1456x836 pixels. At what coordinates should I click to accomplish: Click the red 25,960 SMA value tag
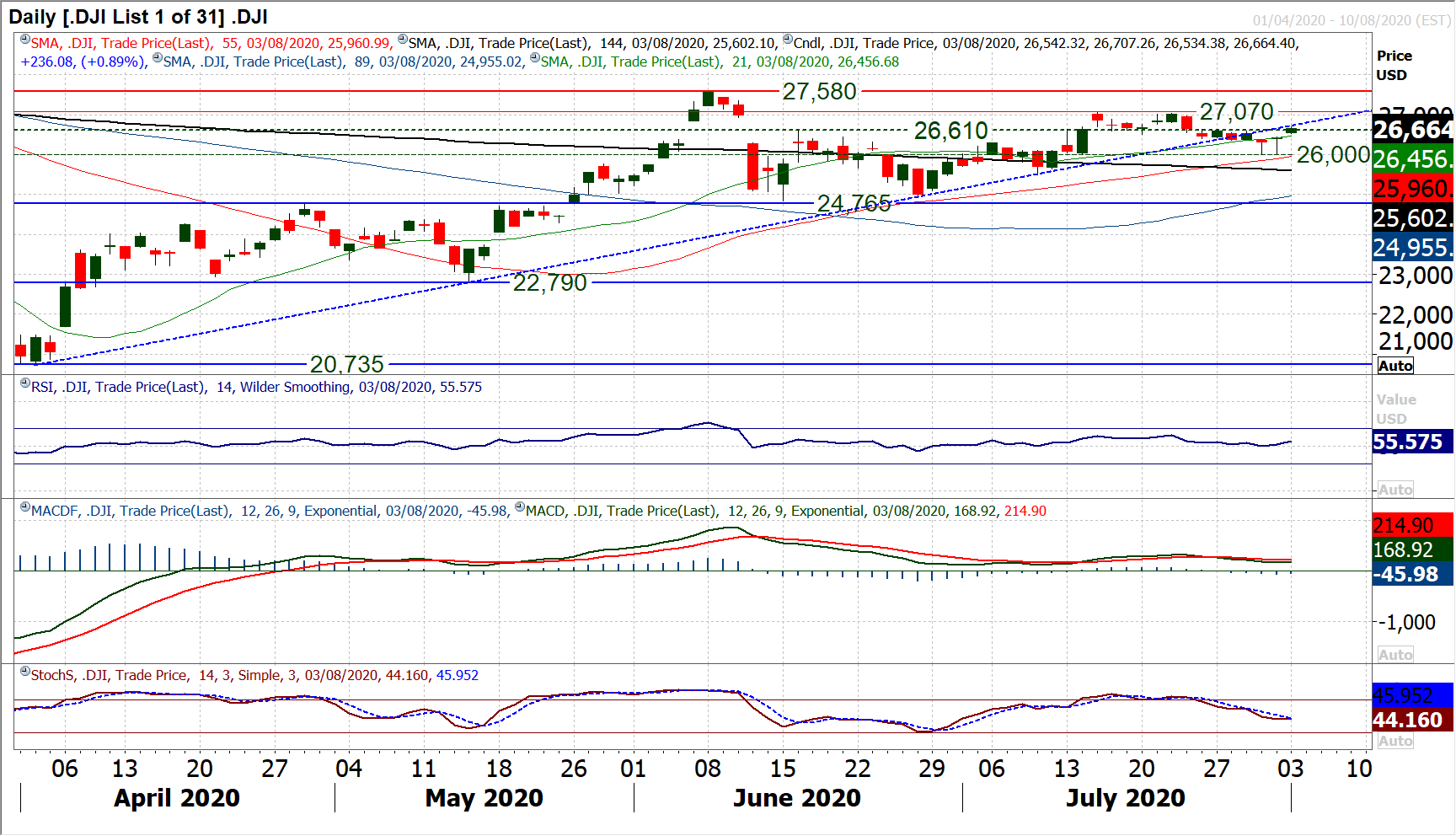[x=1413, y=188]
